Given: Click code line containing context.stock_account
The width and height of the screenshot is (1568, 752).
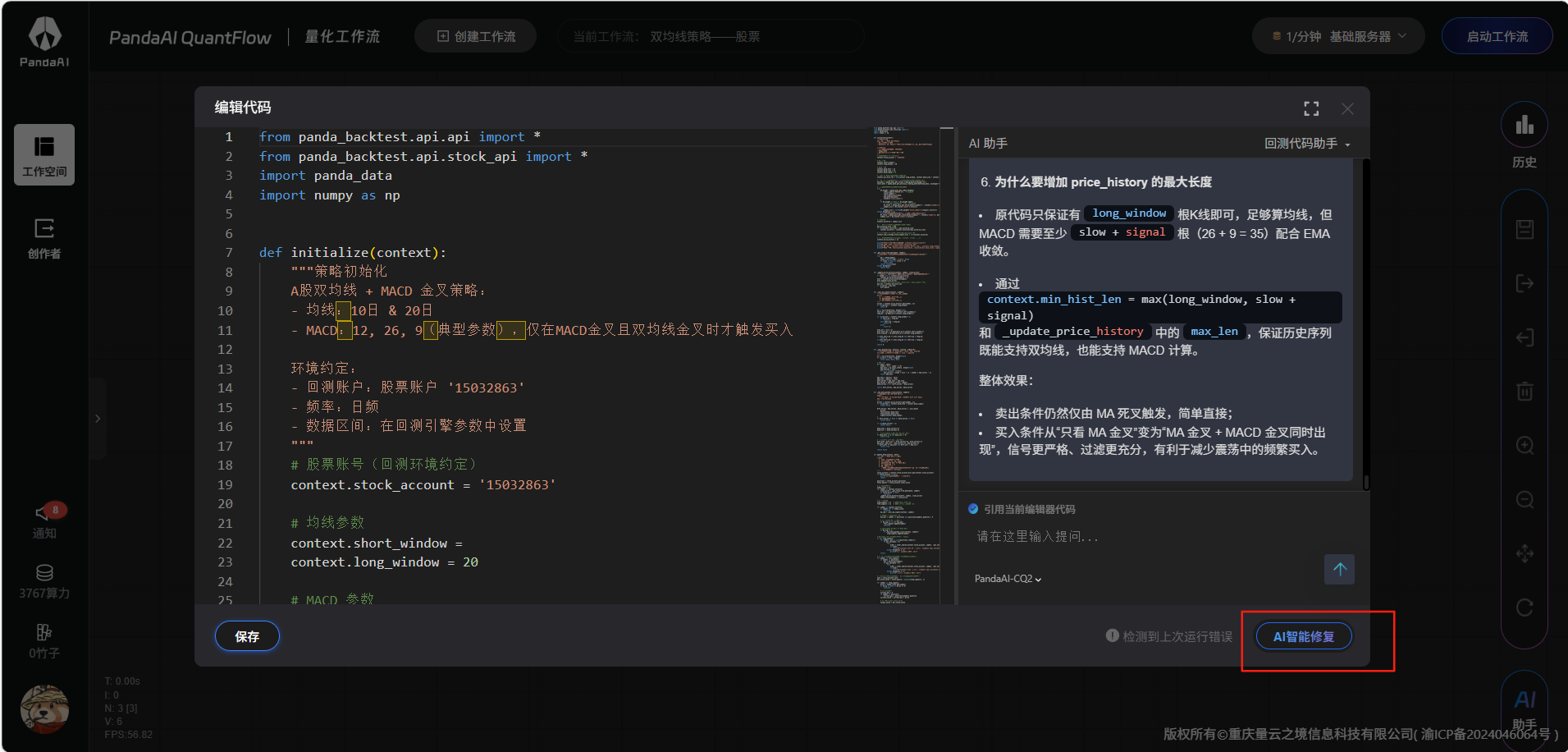Looking at the screenshot, I should click(x=423, y=485).
